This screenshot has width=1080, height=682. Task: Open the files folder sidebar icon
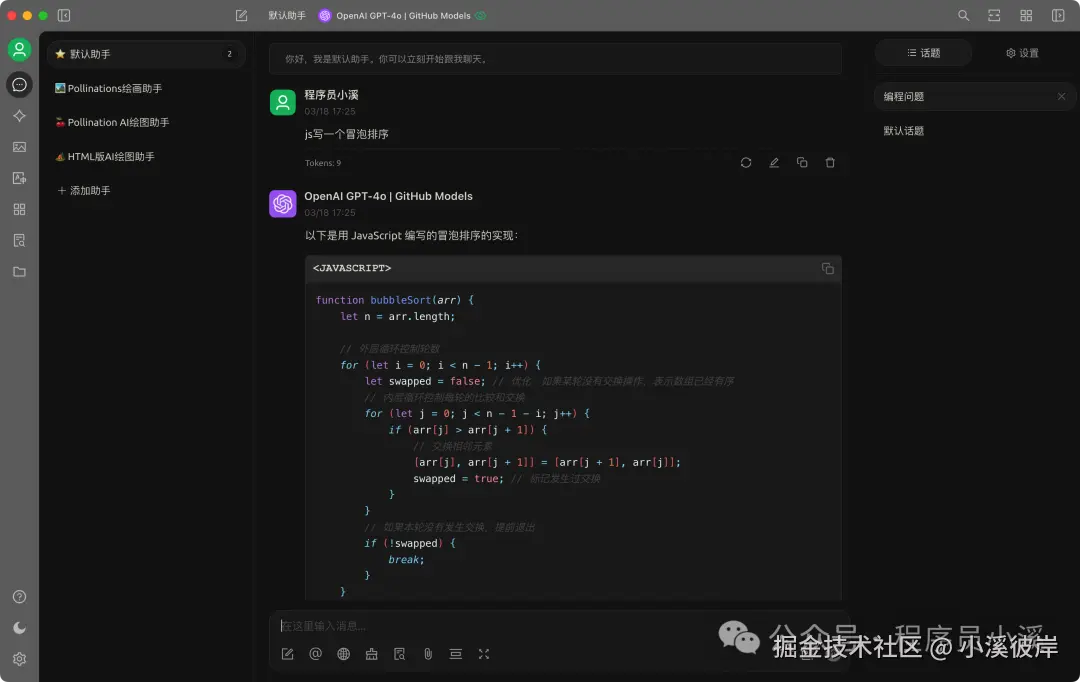point(19,272)
